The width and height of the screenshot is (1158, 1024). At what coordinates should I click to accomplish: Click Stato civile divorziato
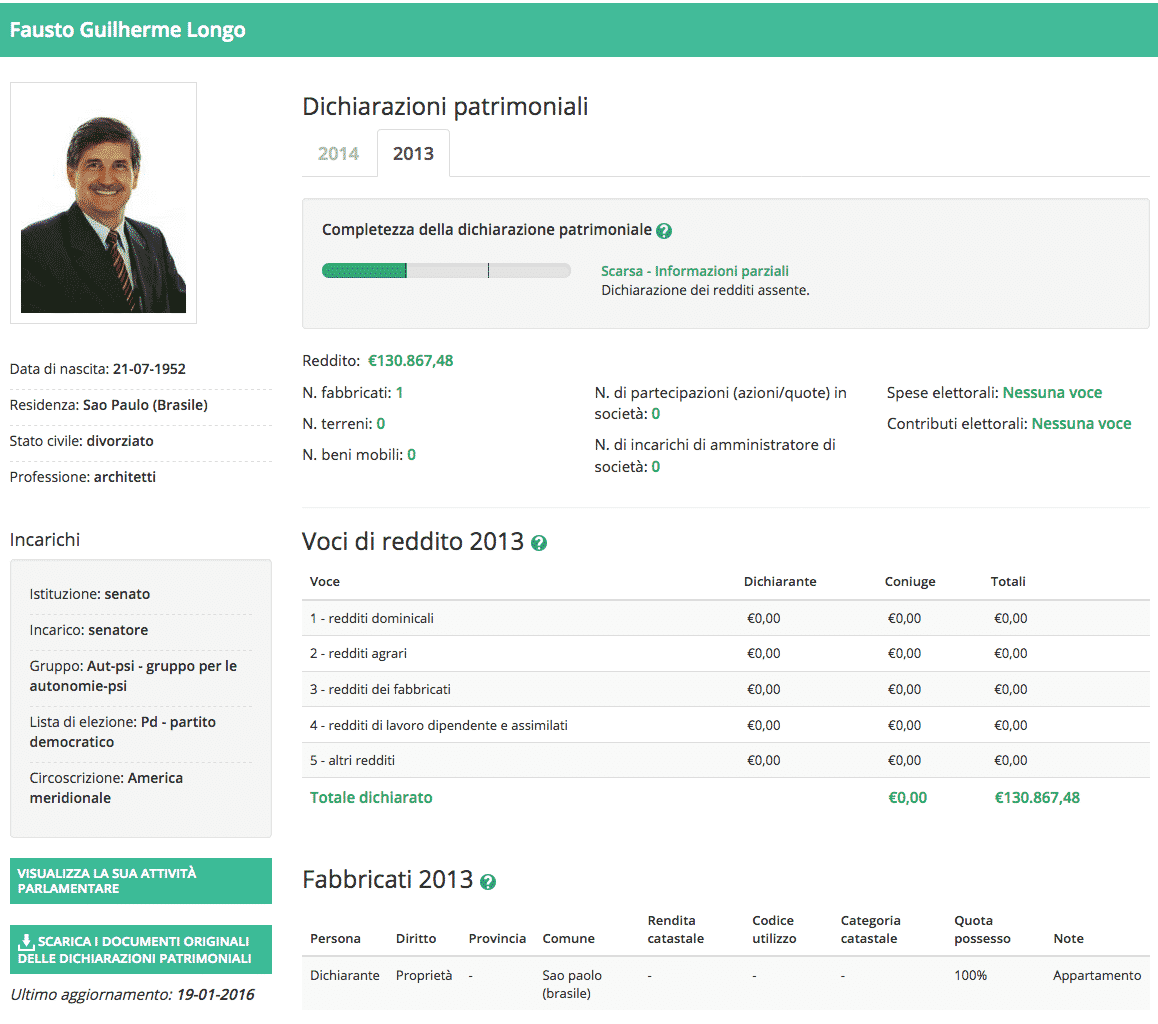click(81, 441)
